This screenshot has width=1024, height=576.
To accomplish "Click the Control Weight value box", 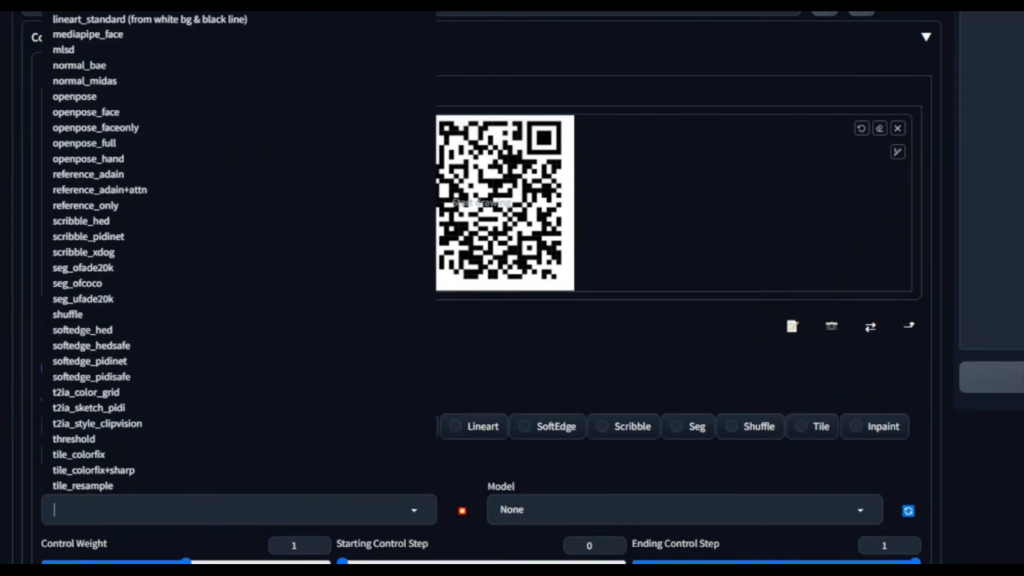I will [300, 545].
